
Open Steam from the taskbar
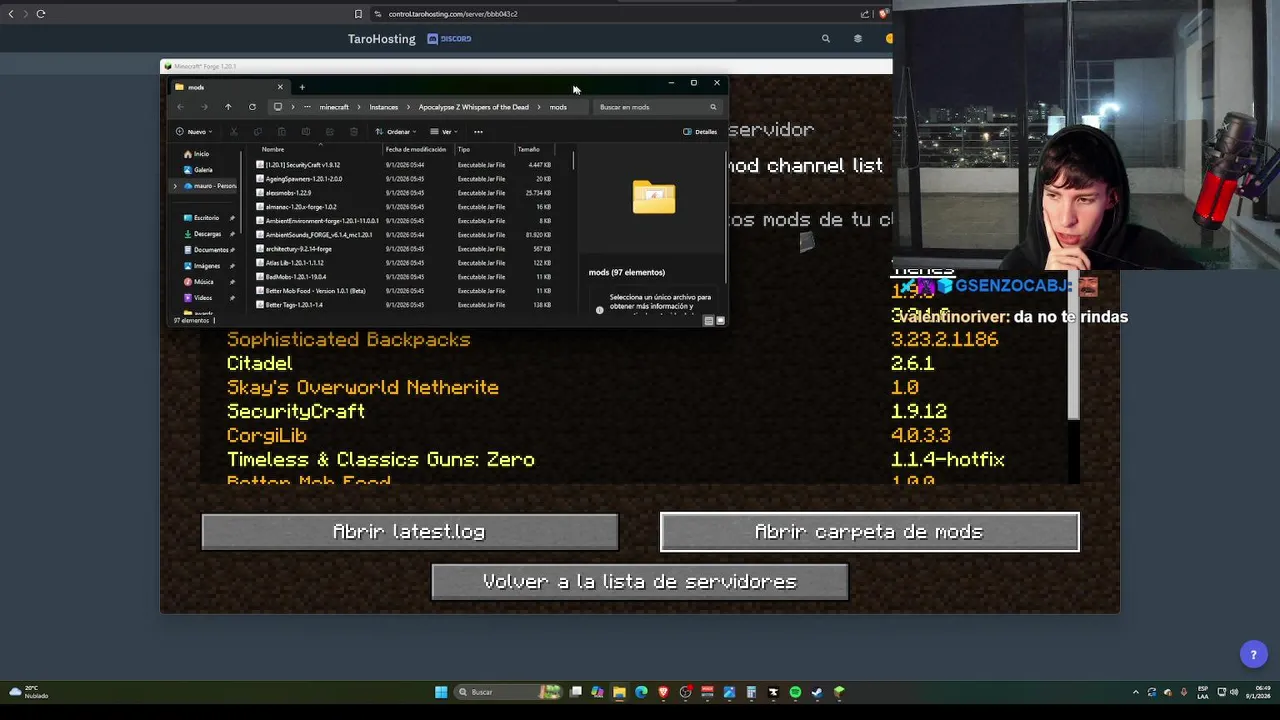tap(817, 692)
